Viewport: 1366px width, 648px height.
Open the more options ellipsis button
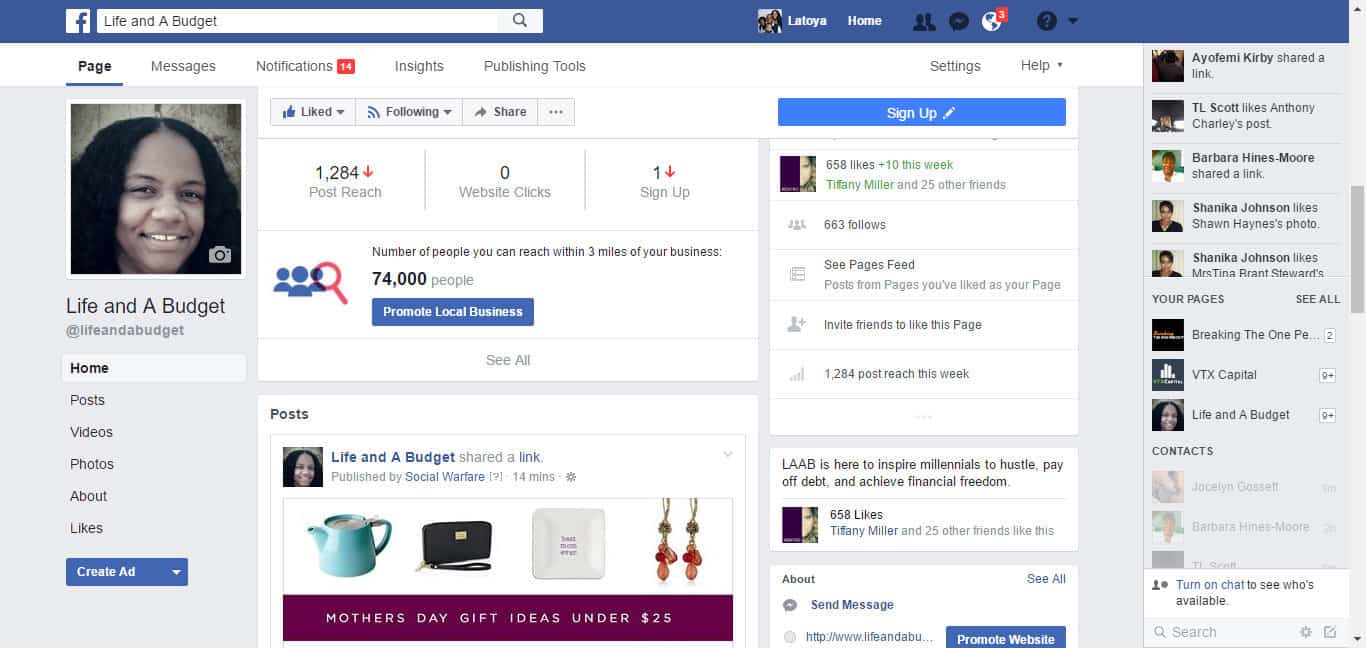coord(556,112)
